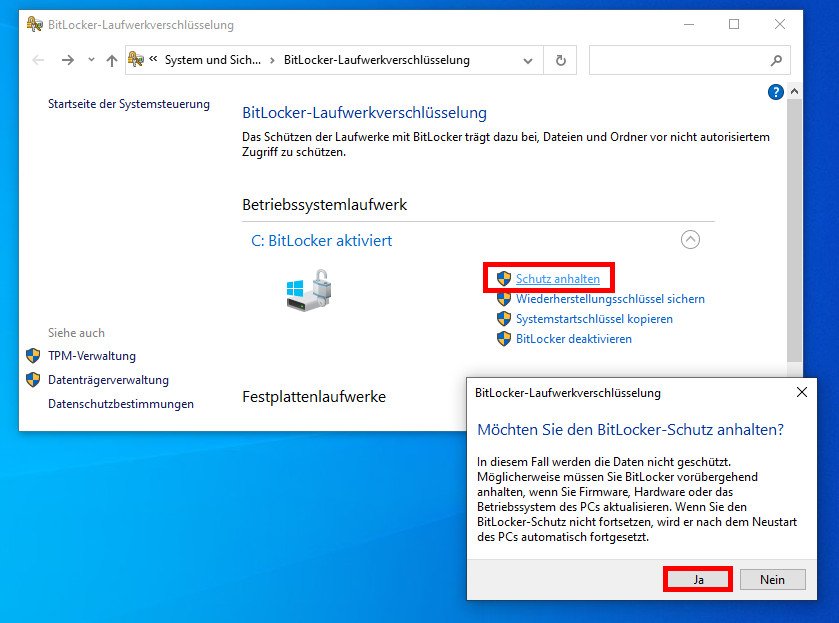Image resolution: width=839 pixels, height=623 pixels.
Task: Click 'Systemstartschlüssel kopieren' link
Action: pos(594,319)
